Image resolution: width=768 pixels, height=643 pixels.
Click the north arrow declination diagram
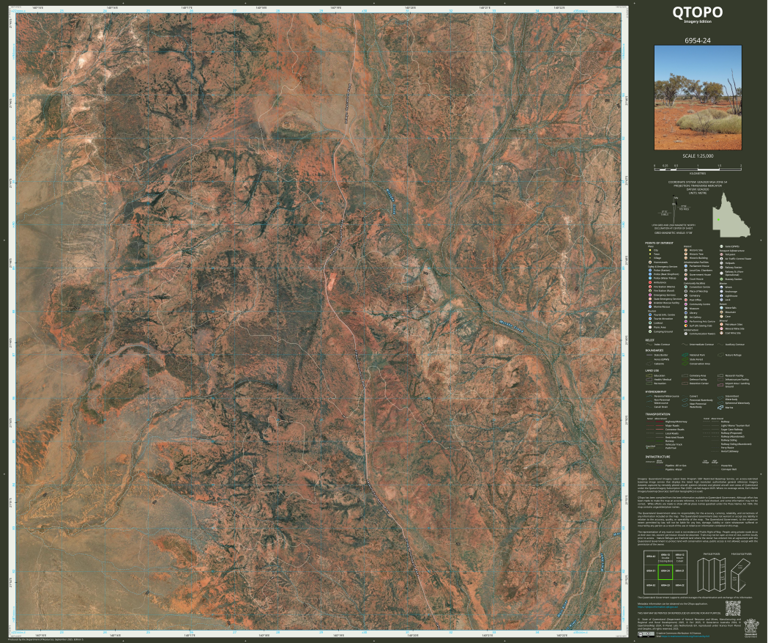674,209
